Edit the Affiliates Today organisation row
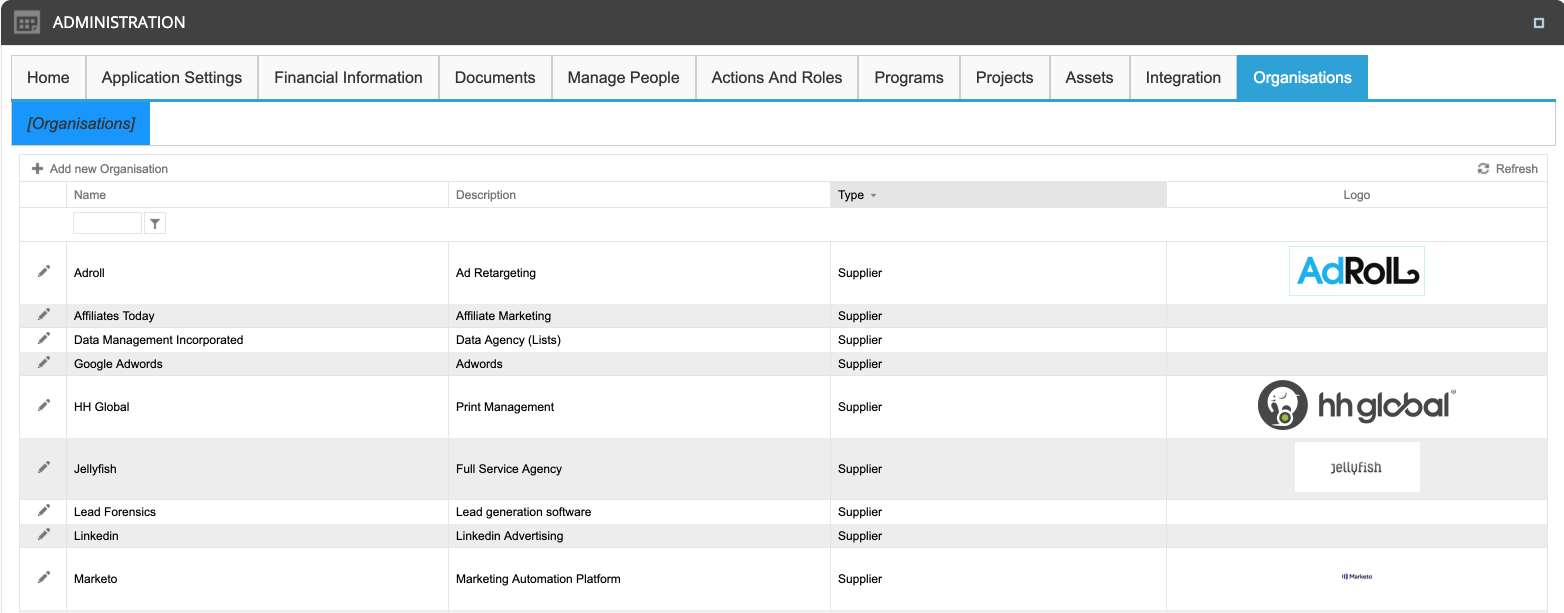 pyautogui.click(x=43, y=315)
